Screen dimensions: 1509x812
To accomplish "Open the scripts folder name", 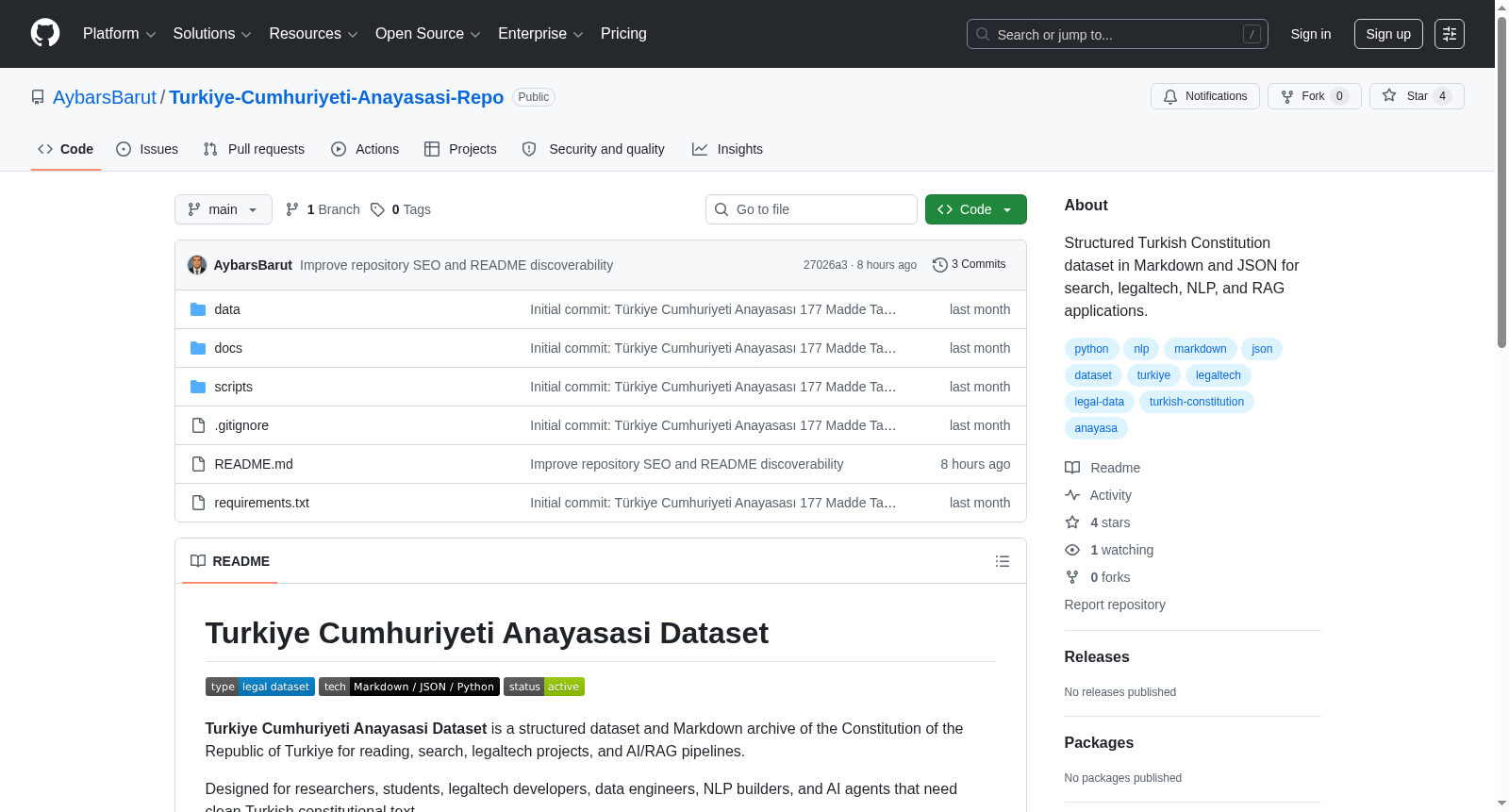I will (x=234, y=387).
